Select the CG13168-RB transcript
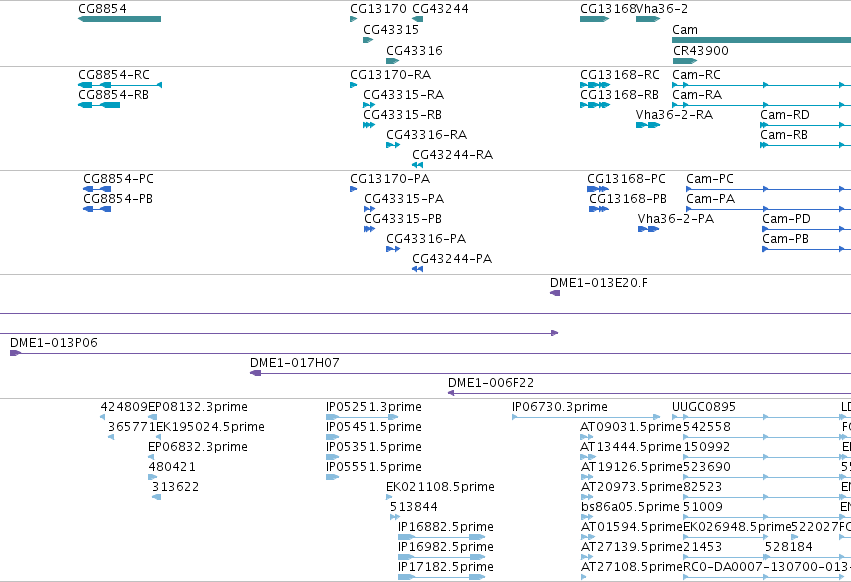851x582 pixels. (595, 105)
